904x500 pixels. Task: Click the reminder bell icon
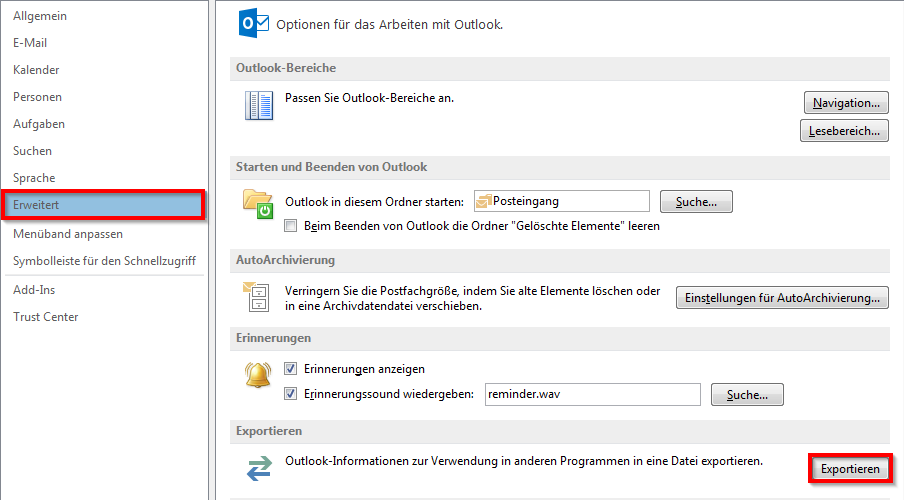pos(258,375)
